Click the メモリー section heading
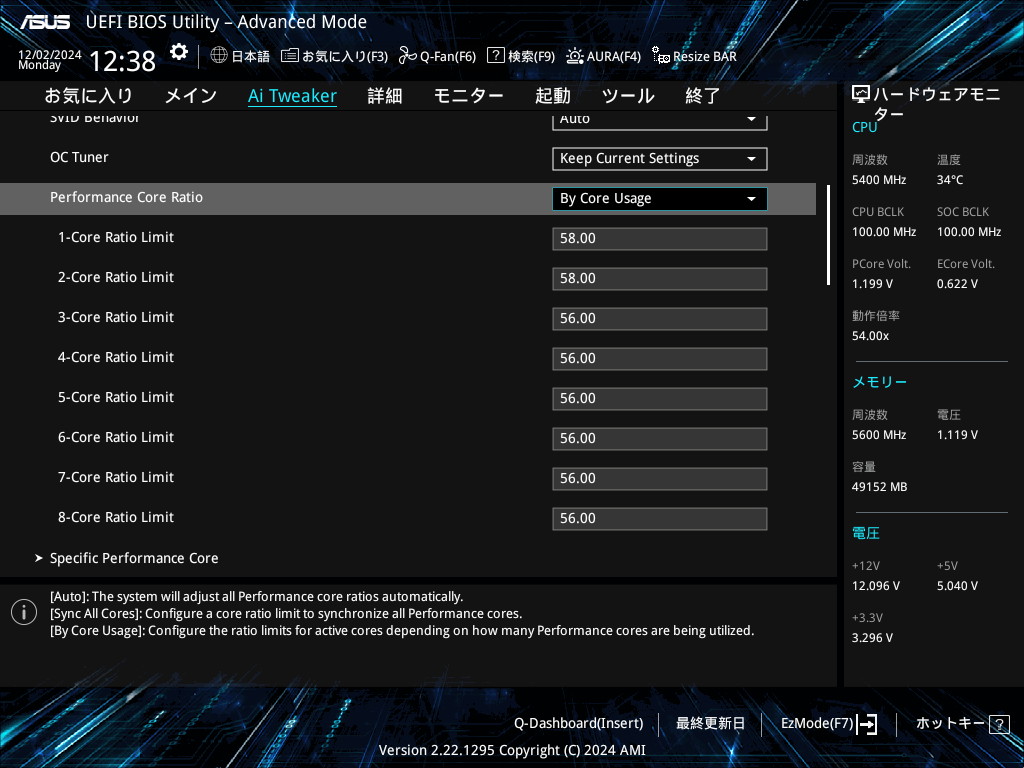This screenshot has width=1024, height=768. click(x=880, y=382)
